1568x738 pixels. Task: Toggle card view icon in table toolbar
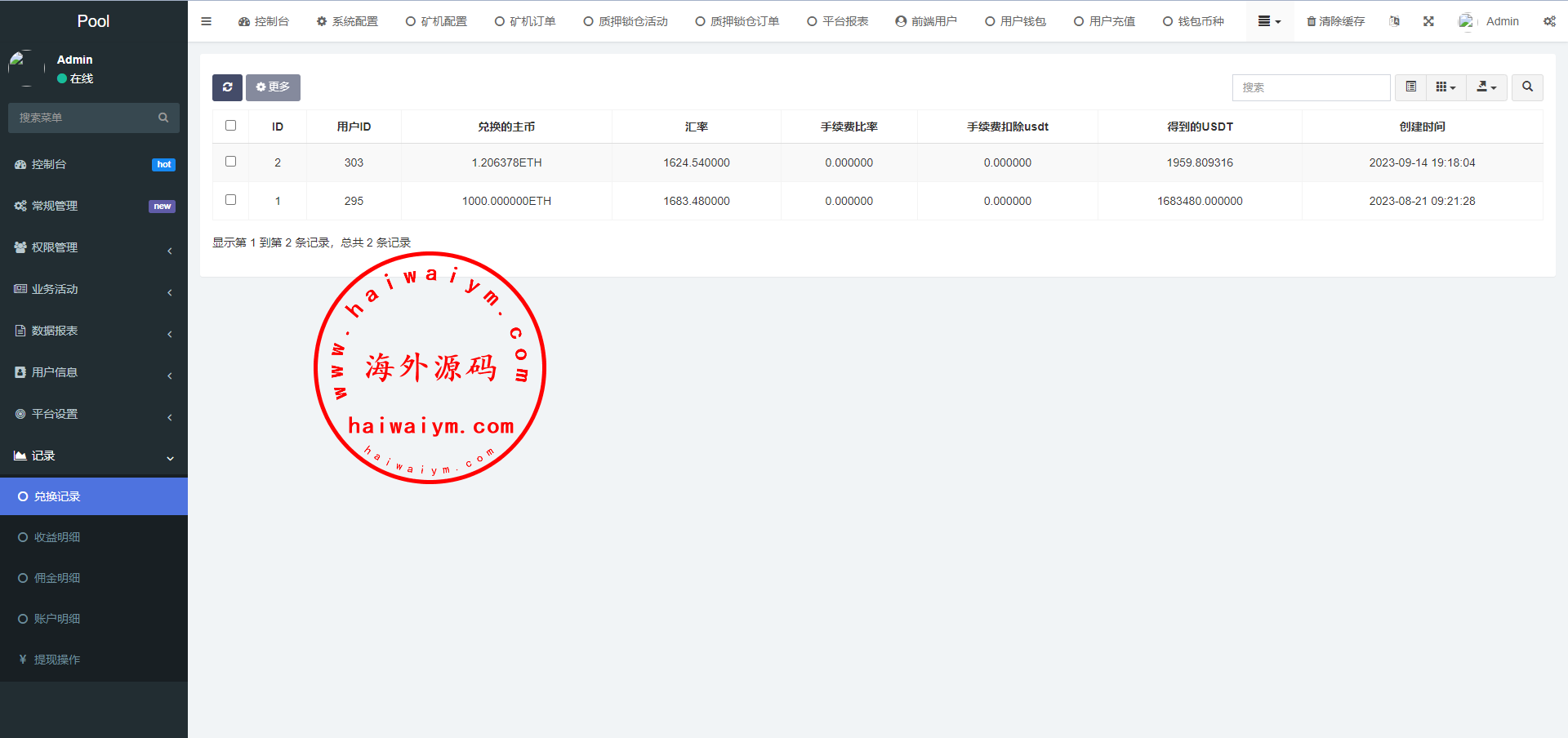coord(1410,87)
